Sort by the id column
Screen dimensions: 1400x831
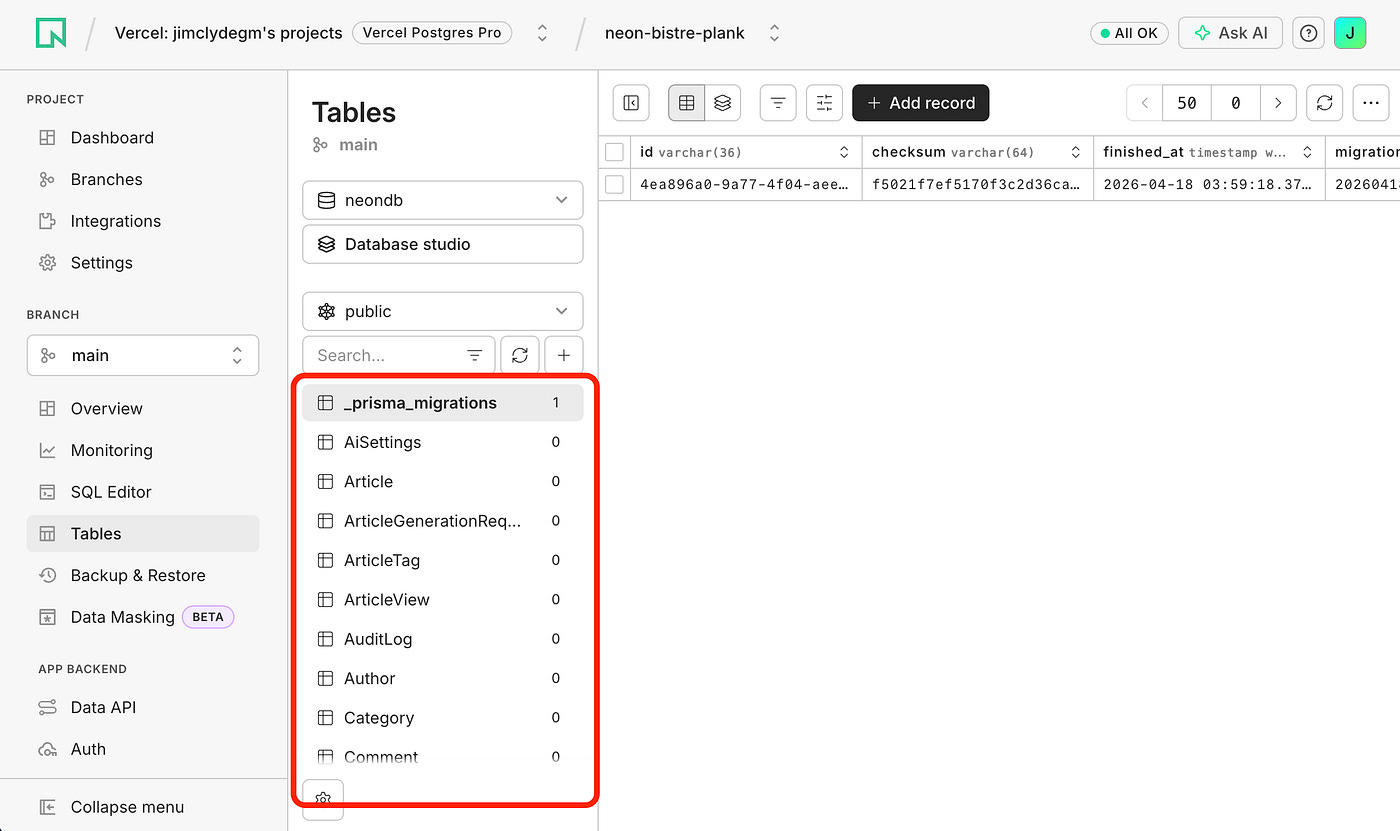tap(842, 152)
